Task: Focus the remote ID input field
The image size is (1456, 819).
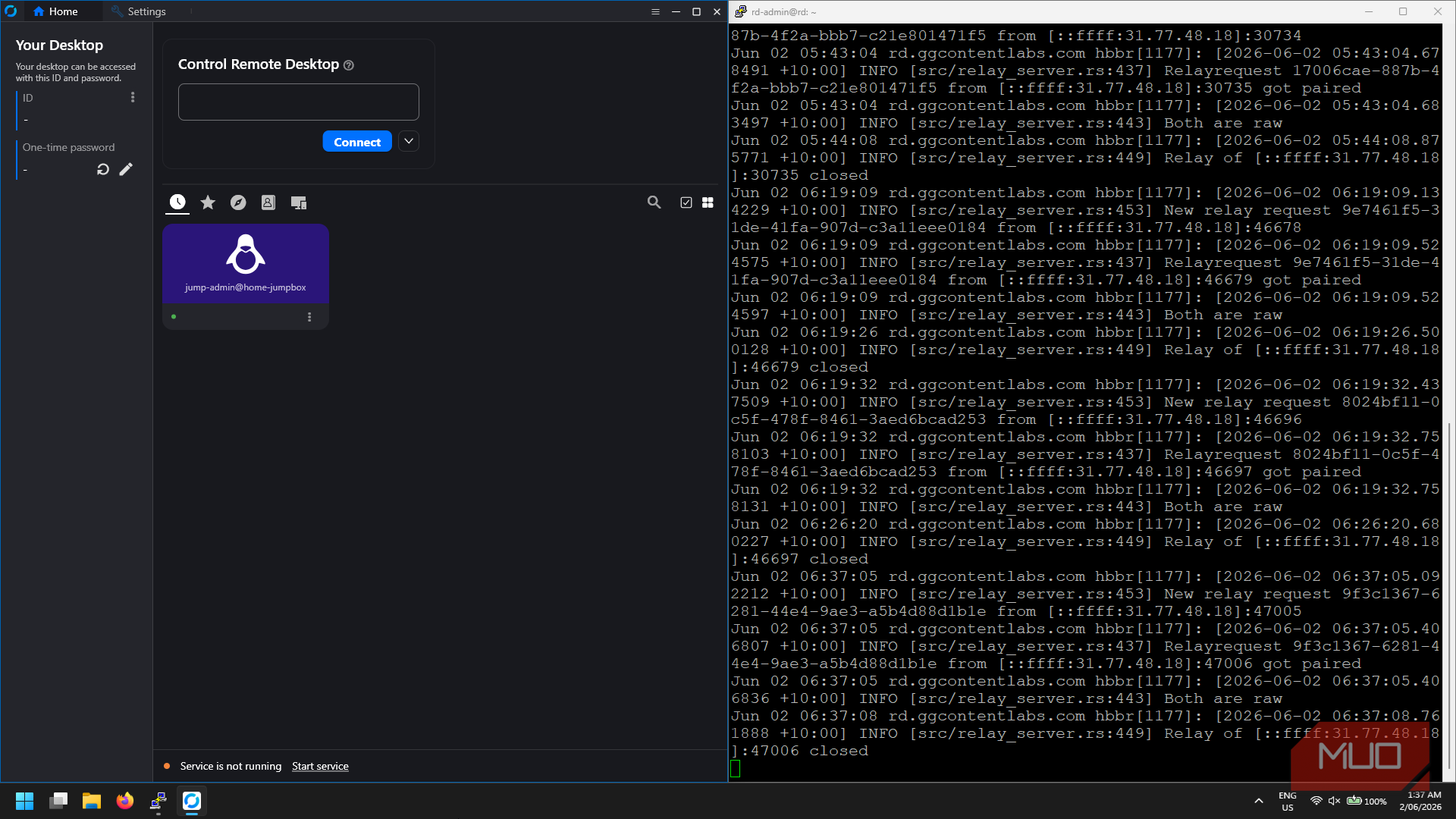Action: point(299,102)
